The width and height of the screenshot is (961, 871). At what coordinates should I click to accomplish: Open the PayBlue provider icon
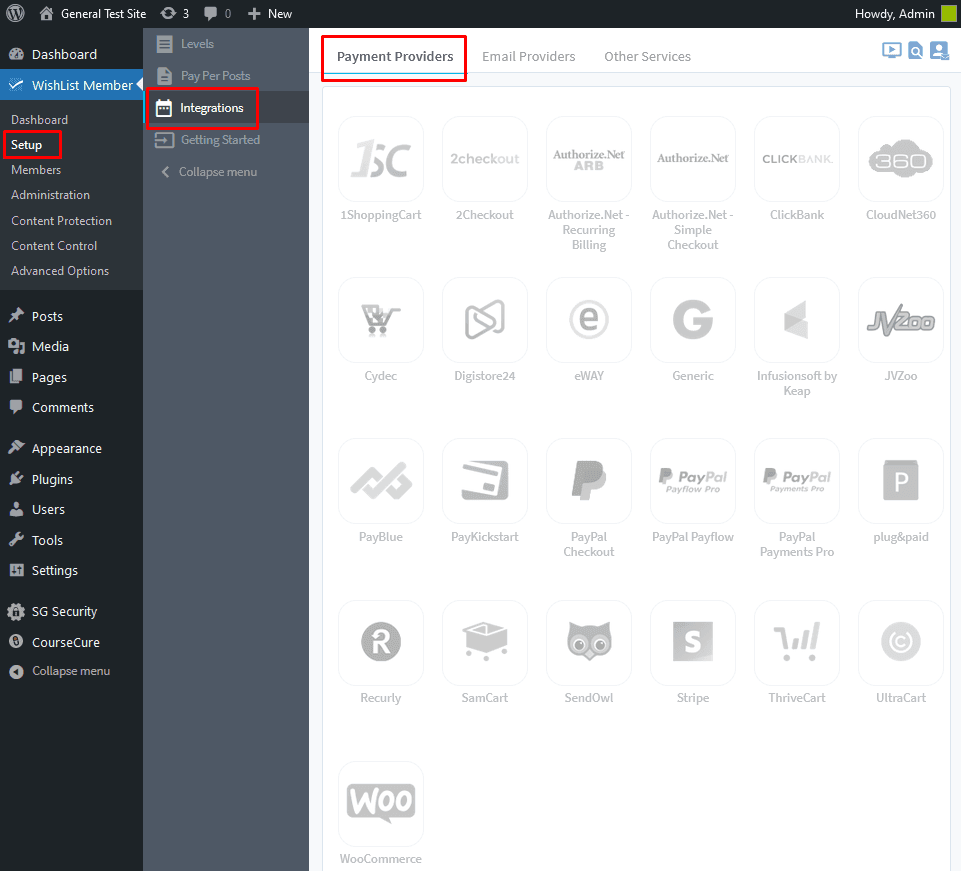pos(381,481)
